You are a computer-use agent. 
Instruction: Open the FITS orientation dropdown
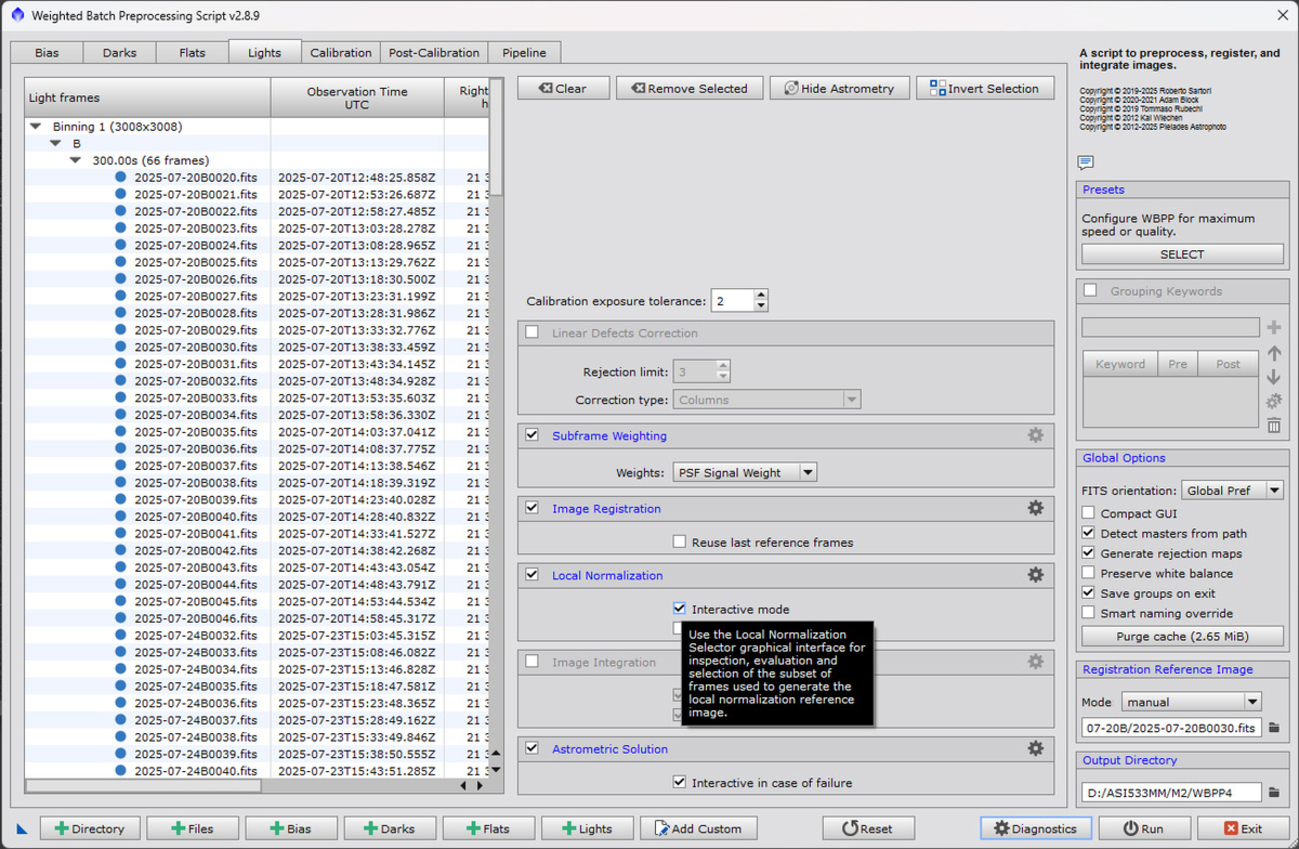1274,491
